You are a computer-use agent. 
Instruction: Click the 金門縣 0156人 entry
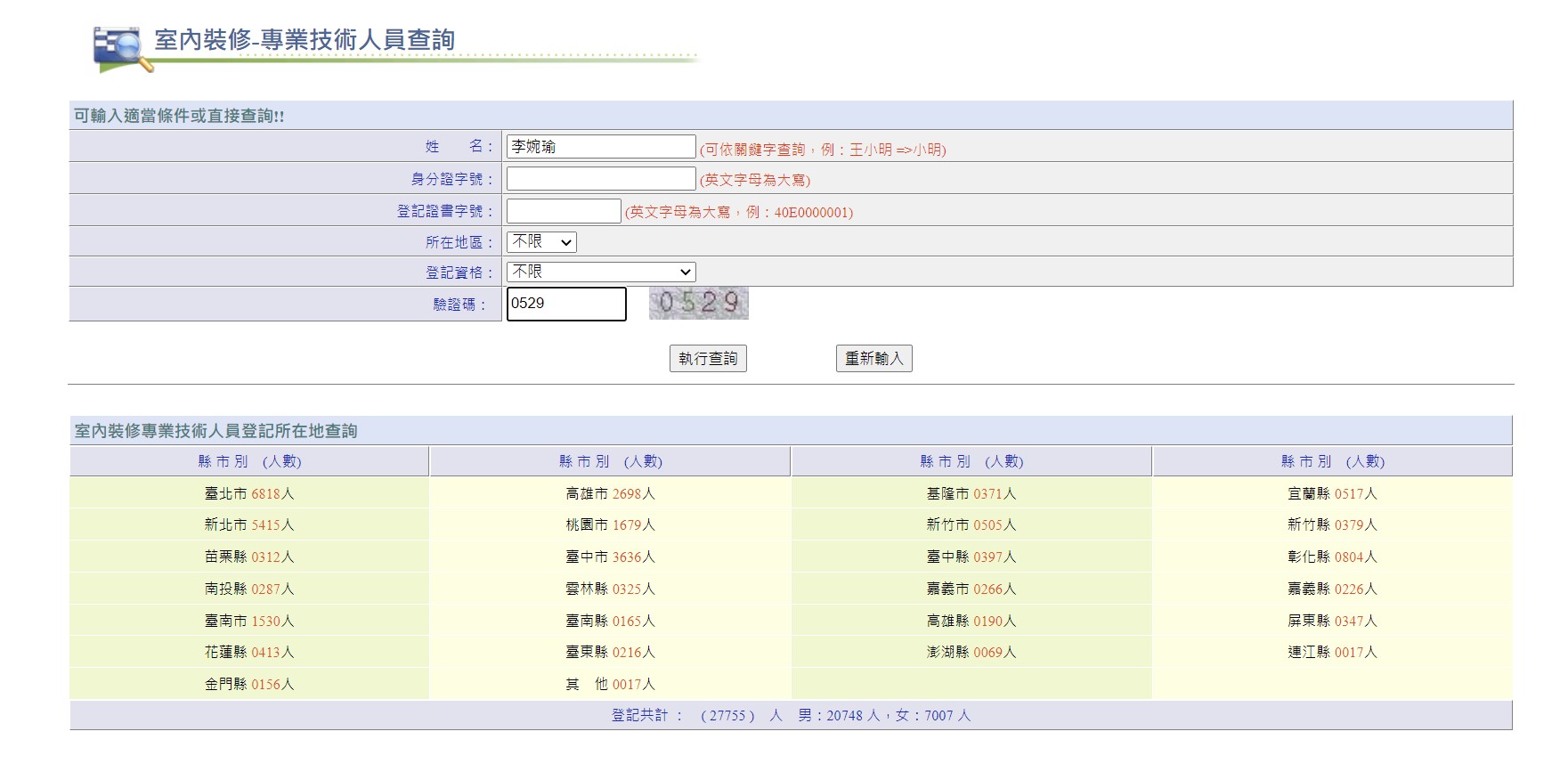point(249,685)
